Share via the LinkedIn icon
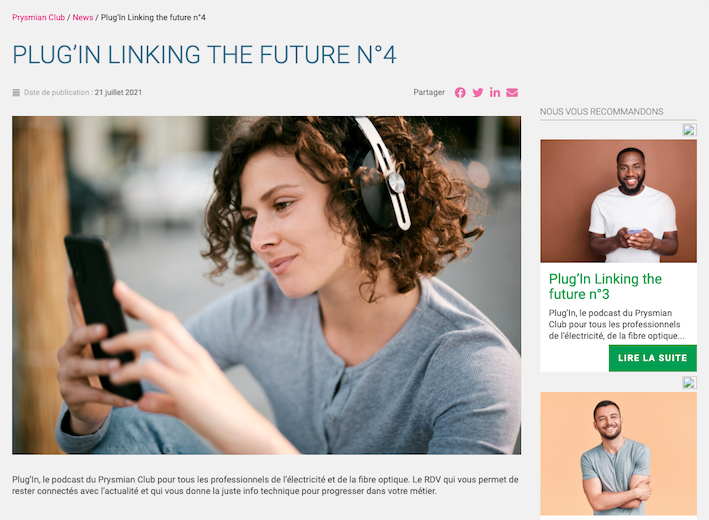709x520 pixels. (x=495, y=92)
